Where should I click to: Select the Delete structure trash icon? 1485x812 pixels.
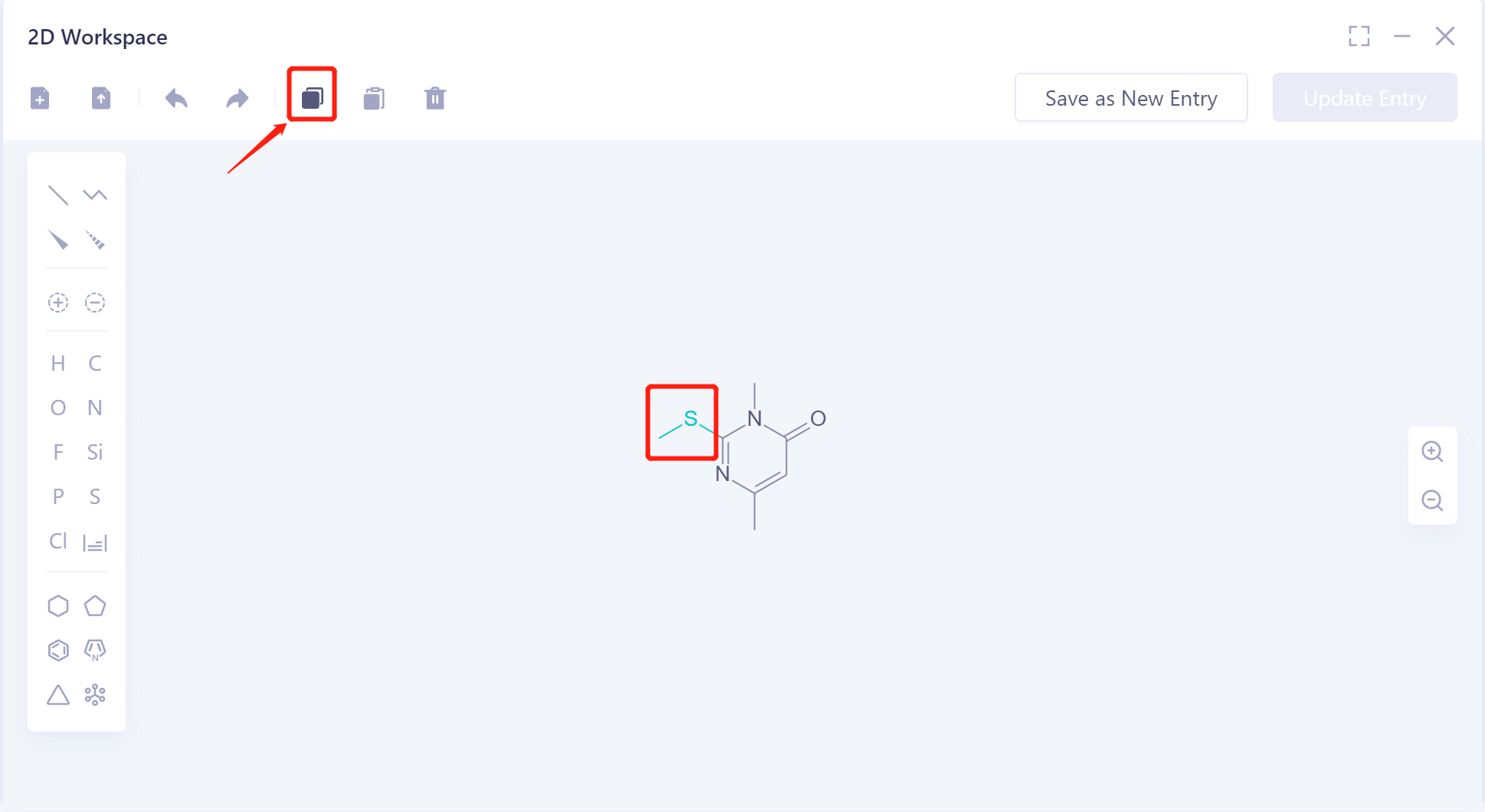434,98
